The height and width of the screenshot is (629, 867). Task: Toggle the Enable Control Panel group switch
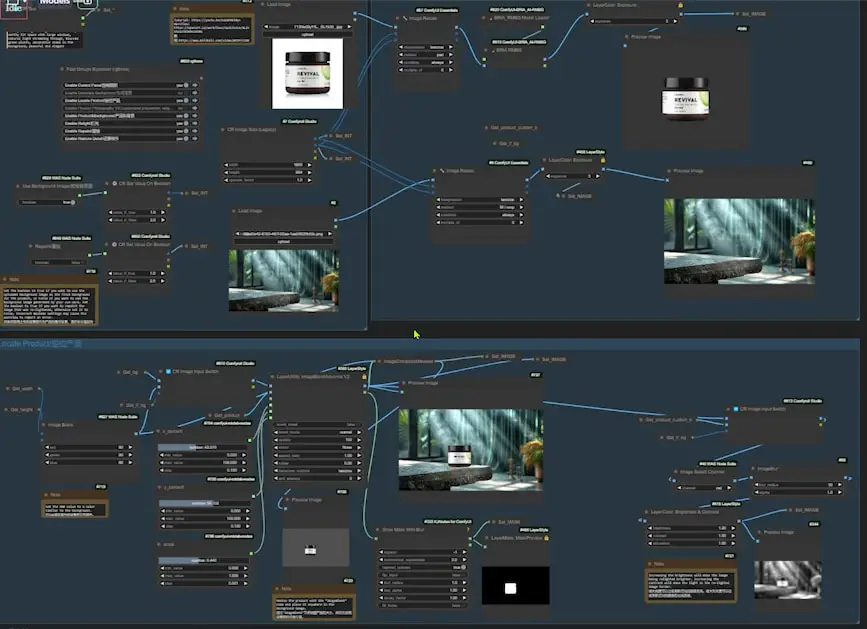coord(186,86)
